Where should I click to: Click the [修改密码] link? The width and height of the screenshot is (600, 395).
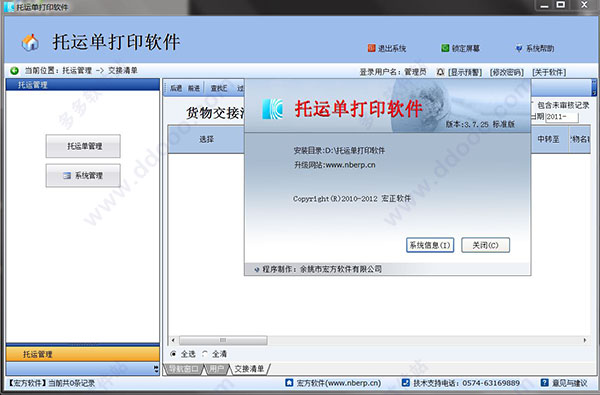(507, 72)
